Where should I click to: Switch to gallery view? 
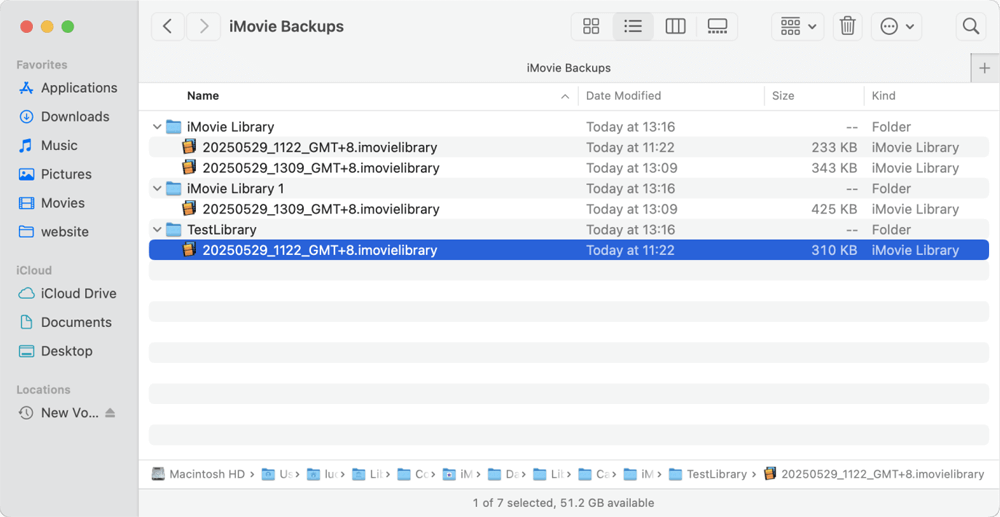[717, 27]
